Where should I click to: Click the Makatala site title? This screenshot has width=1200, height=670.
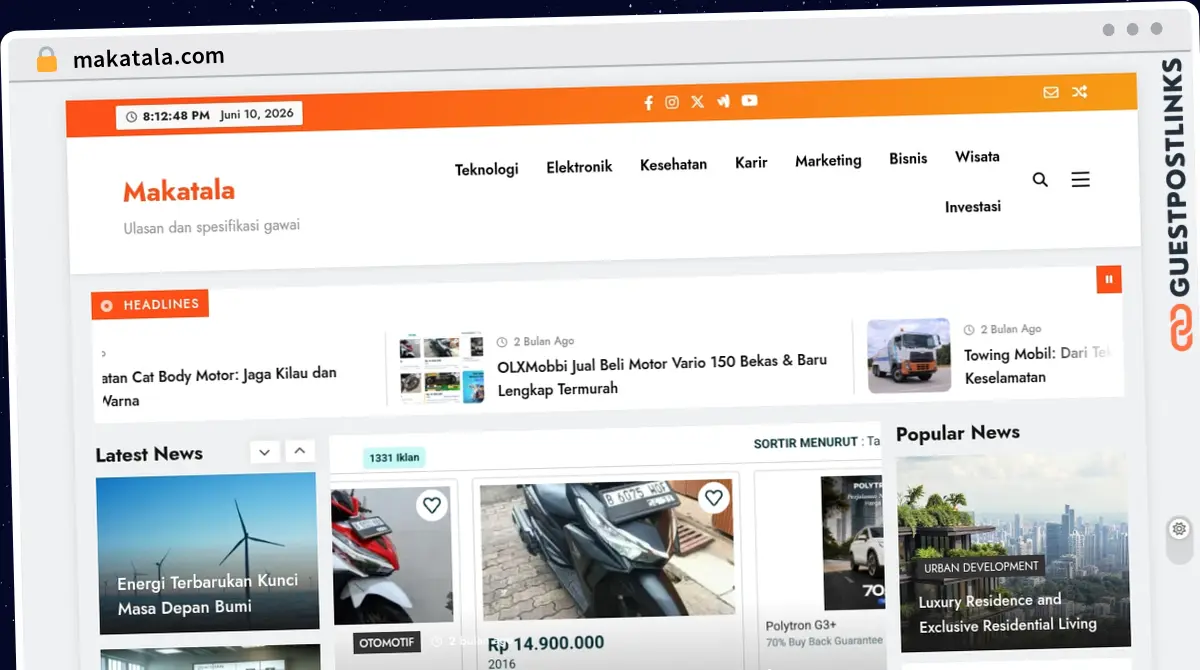(x=179, y=190)
